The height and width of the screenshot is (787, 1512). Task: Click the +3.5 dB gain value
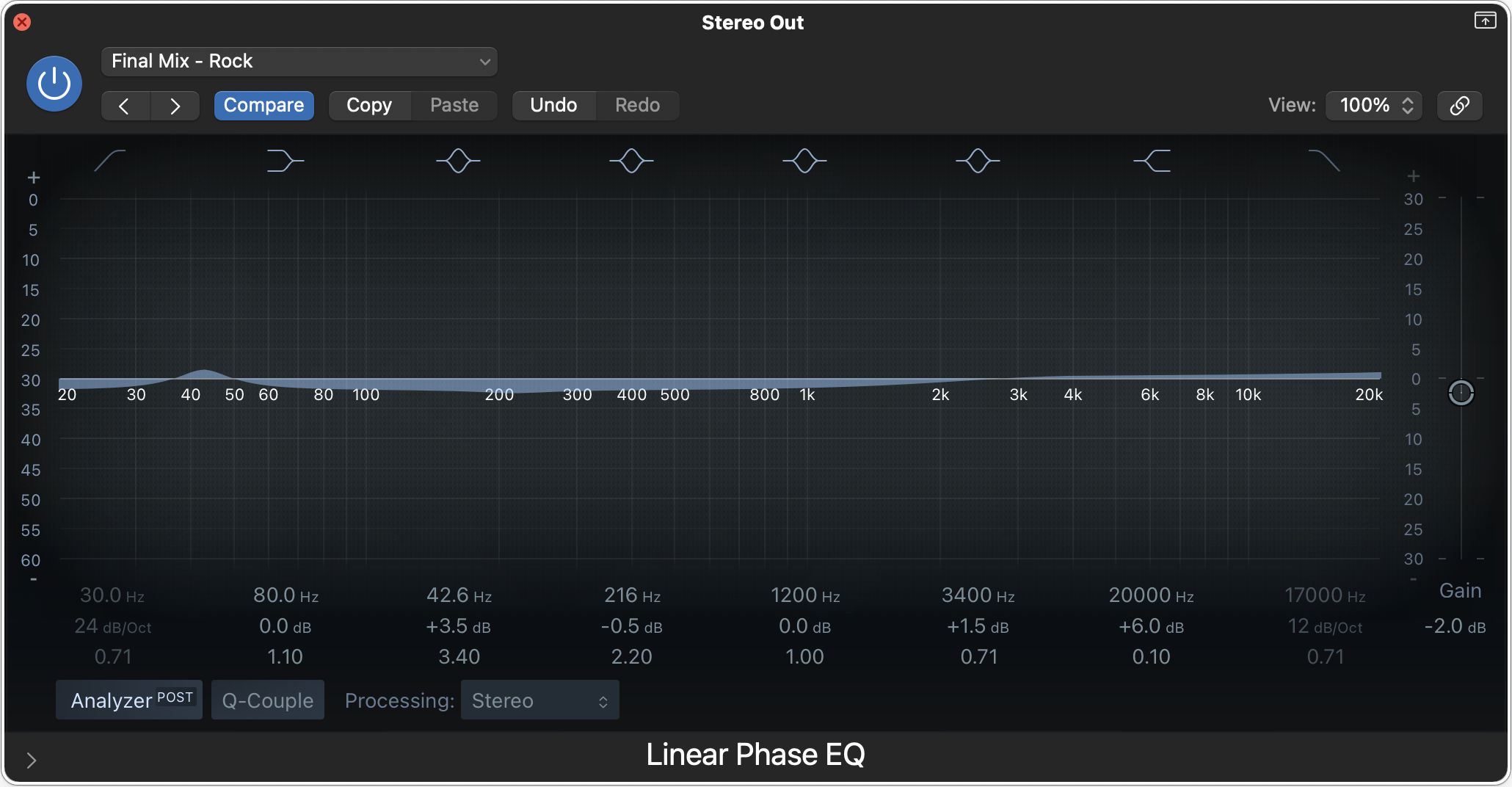[x=458, y=626]
